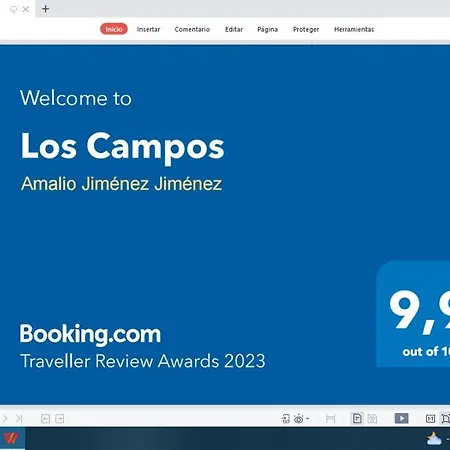Open the Editar menu tab
The image size is (450, 450).
tap(234, 29)
